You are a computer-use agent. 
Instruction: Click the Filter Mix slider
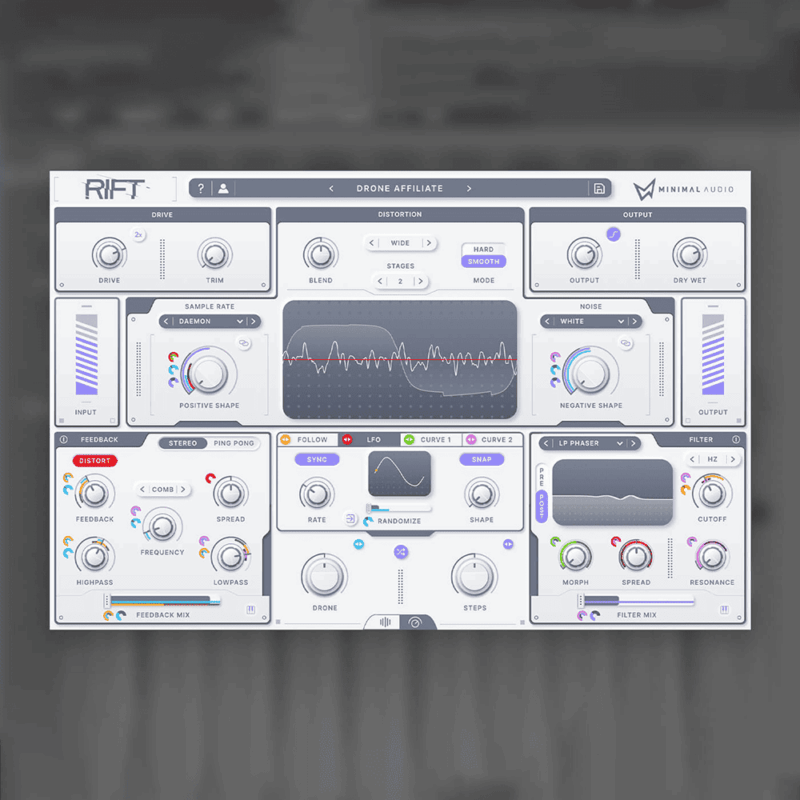click(636, 601)
